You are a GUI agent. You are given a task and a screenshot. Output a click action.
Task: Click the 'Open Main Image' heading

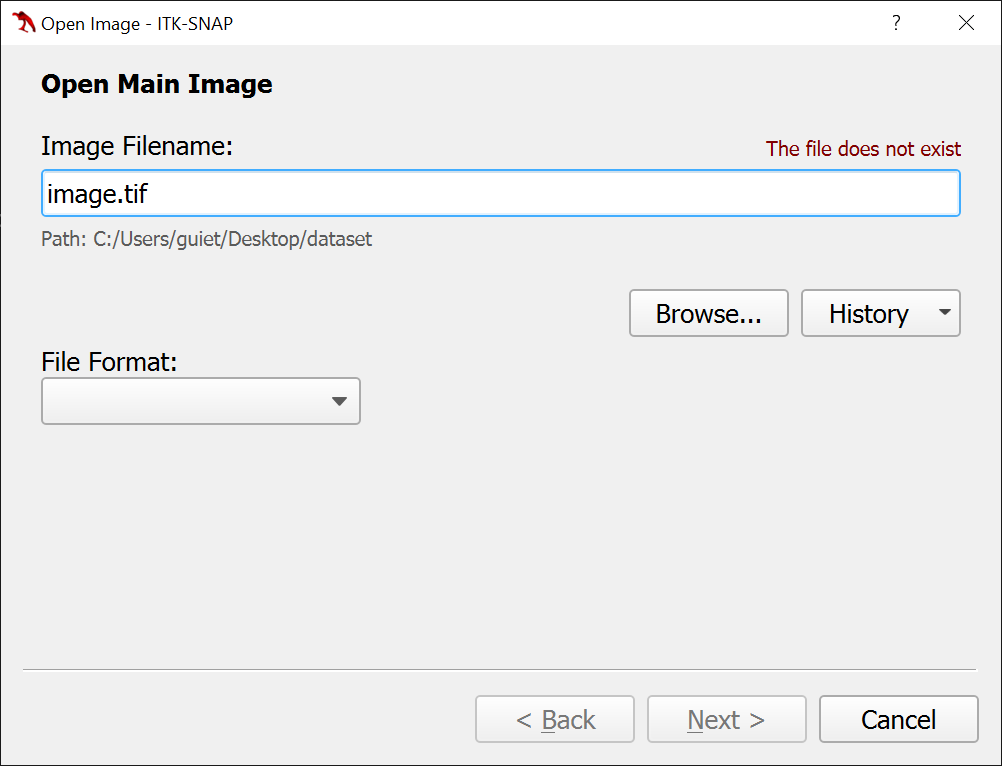(x=157, y=84)
